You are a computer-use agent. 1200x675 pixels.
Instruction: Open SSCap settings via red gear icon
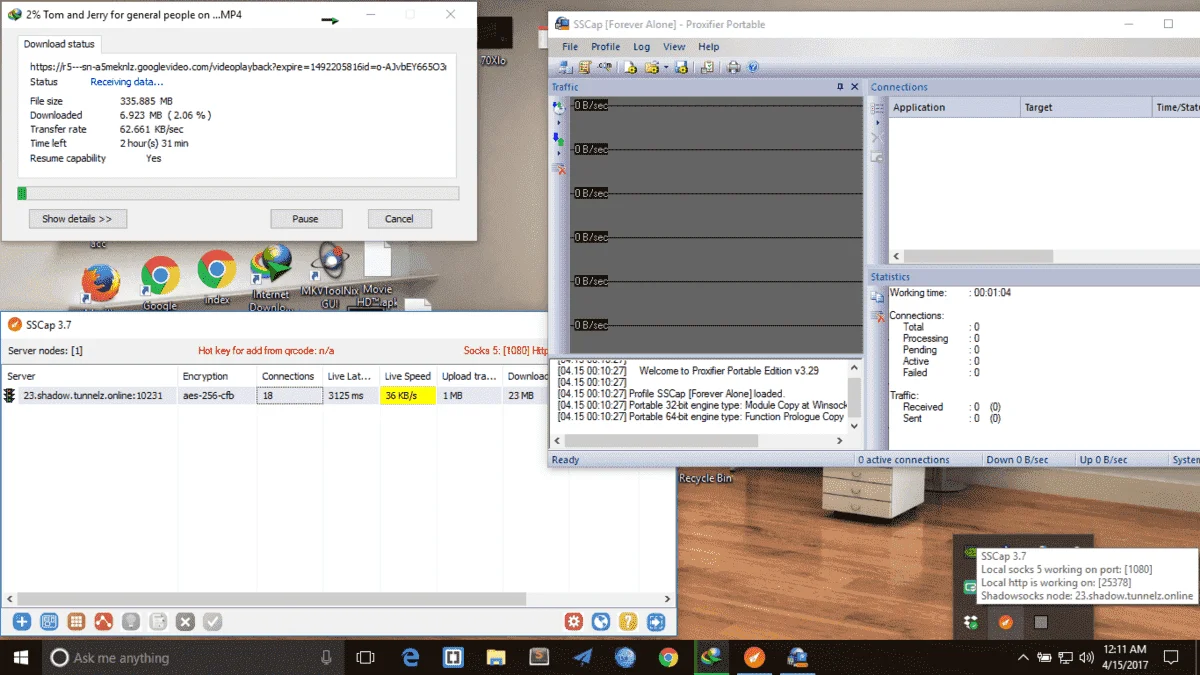tap(573, 622)
